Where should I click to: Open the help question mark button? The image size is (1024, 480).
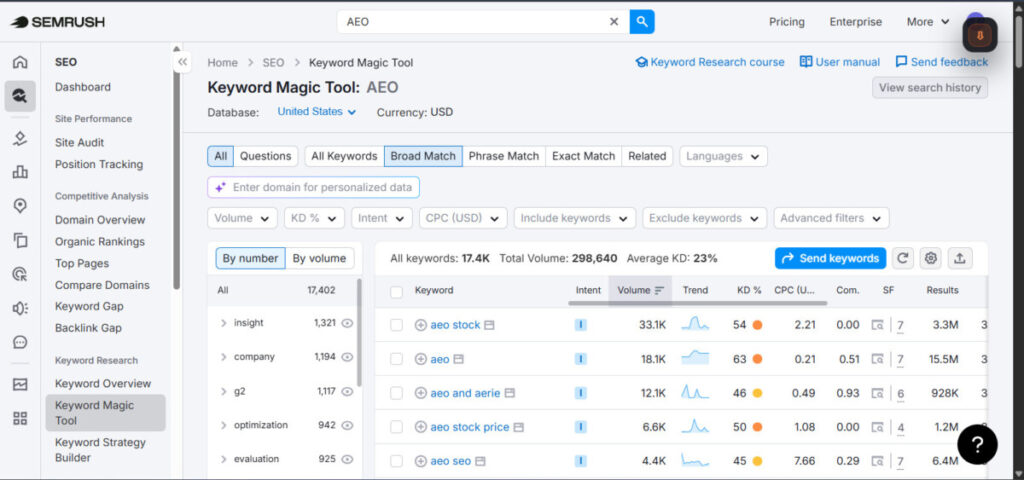(x=977, y=445)
